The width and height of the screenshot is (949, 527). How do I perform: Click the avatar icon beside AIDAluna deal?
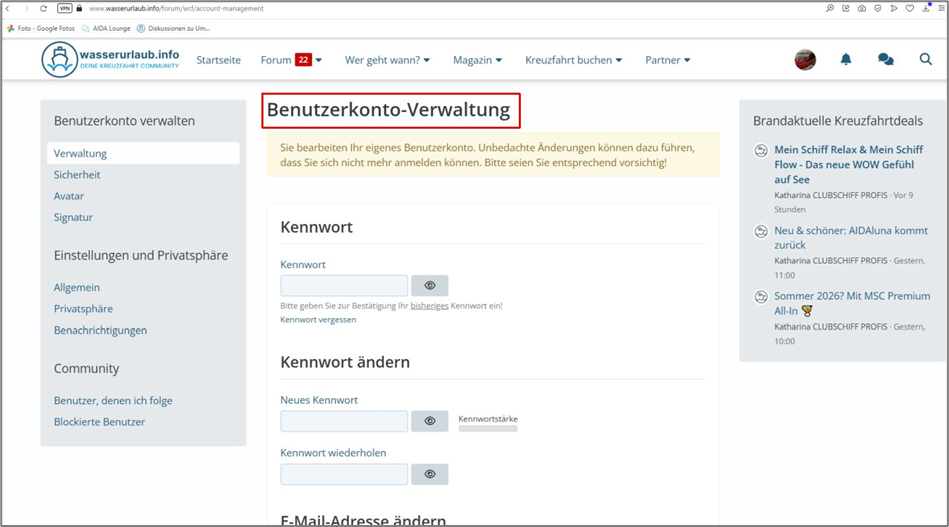[761, 232]
